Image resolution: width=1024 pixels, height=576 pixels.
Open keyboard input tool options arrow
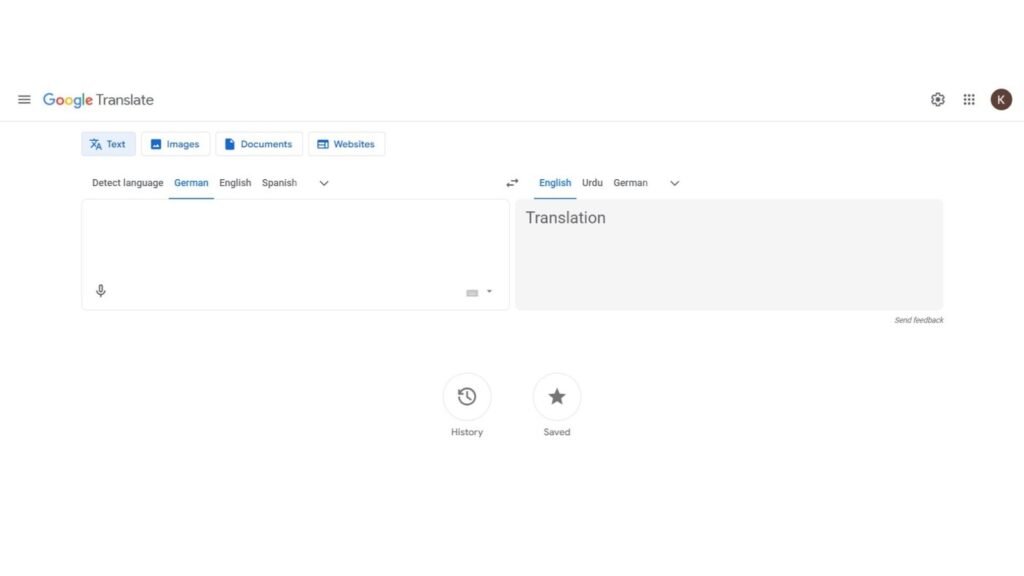click(489, 291)
